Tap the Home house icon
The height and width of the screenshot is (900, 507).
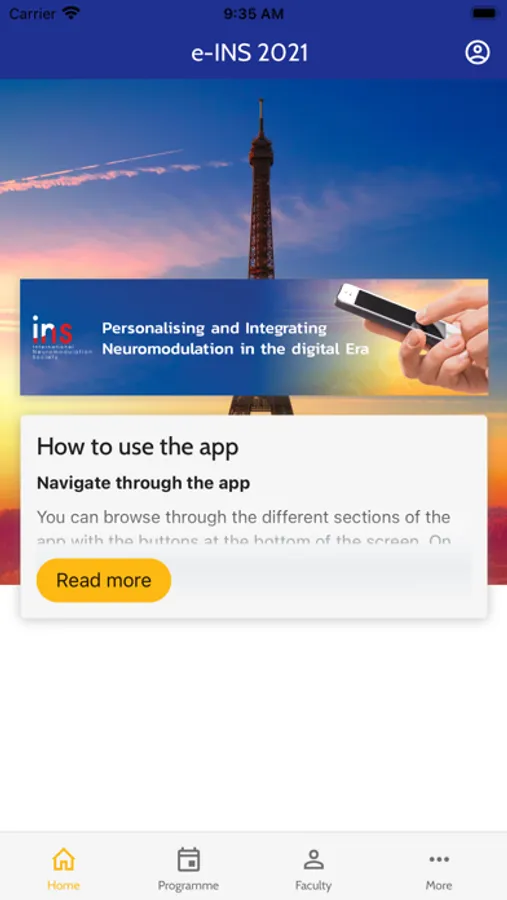[x=63, y=859]
